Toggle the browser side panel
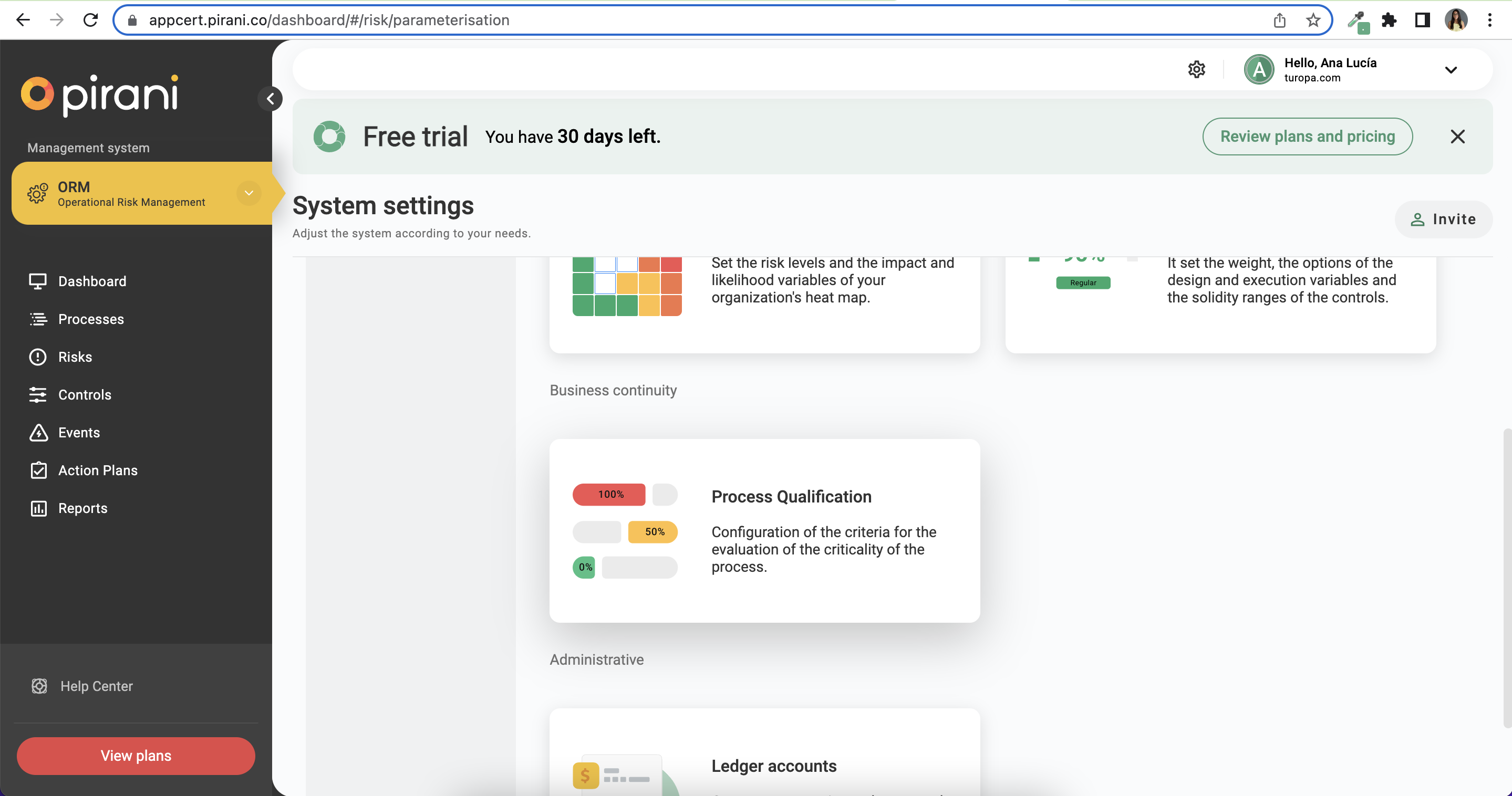Screen dimensions: 1512x796 (1422, 20)
